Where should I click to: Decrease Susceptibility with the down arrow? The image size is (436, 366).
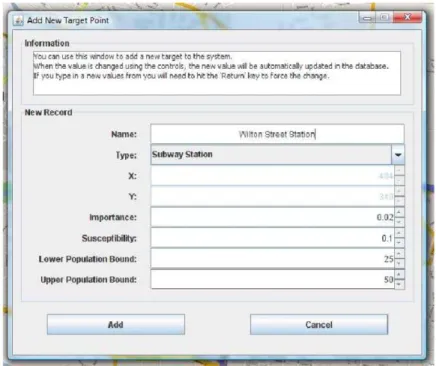pos(399,243)
